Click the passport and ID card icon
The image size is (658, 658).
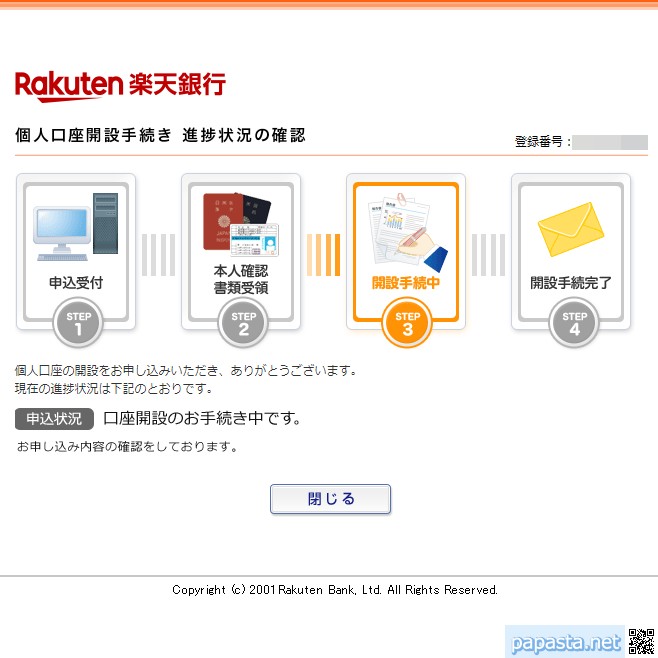point(241,225)
